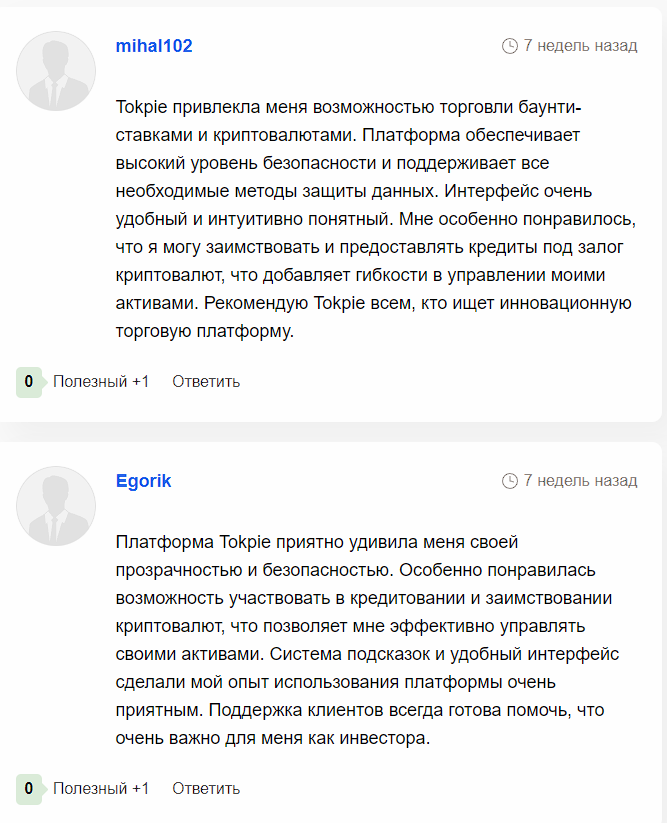Click mihal102's profile avatar

pos(56,71)
